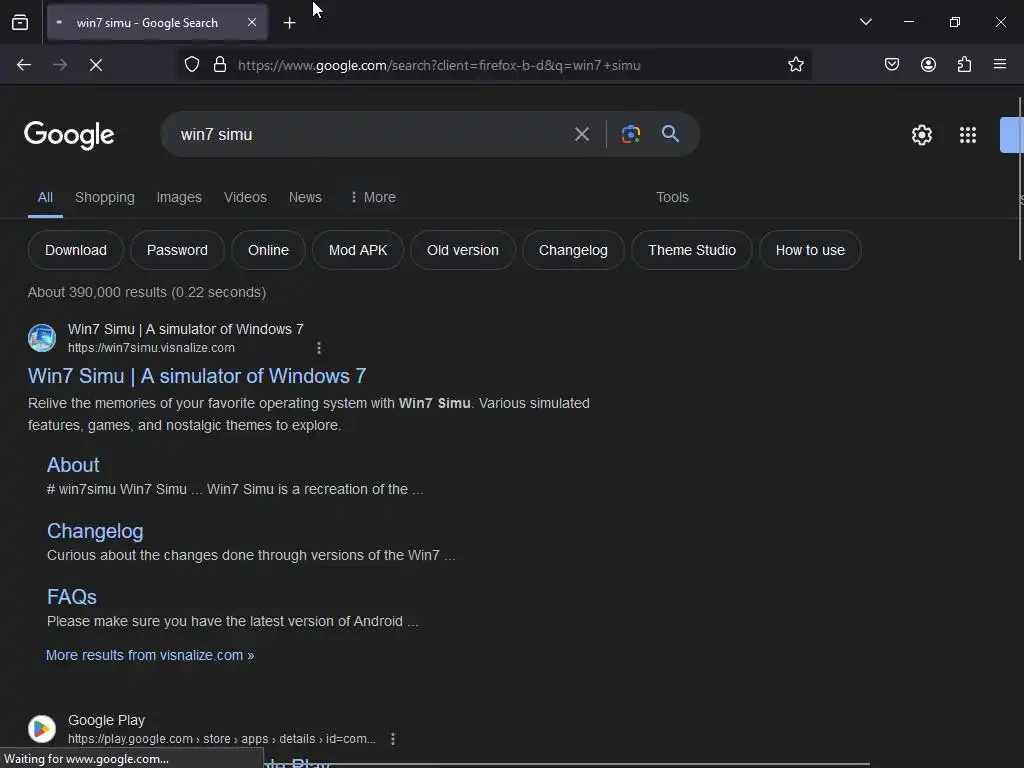Select the Old version suggestion chip
This screenshot has height=768, width=1024.
tap(462, 250)
